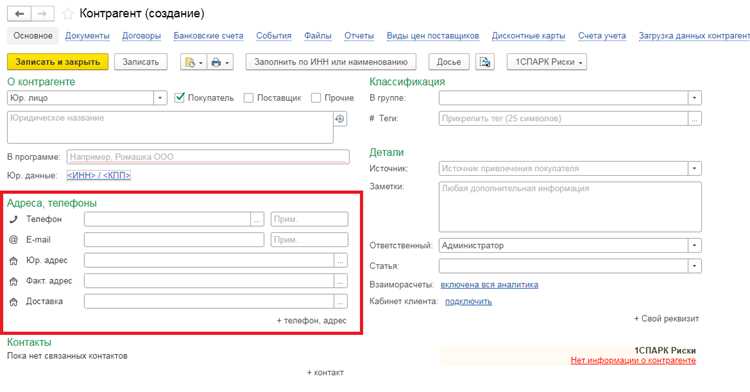This screenshot has height=392, width=750.
Task: Open the Доставка address ellipsis button
Action: coord(340,302)
